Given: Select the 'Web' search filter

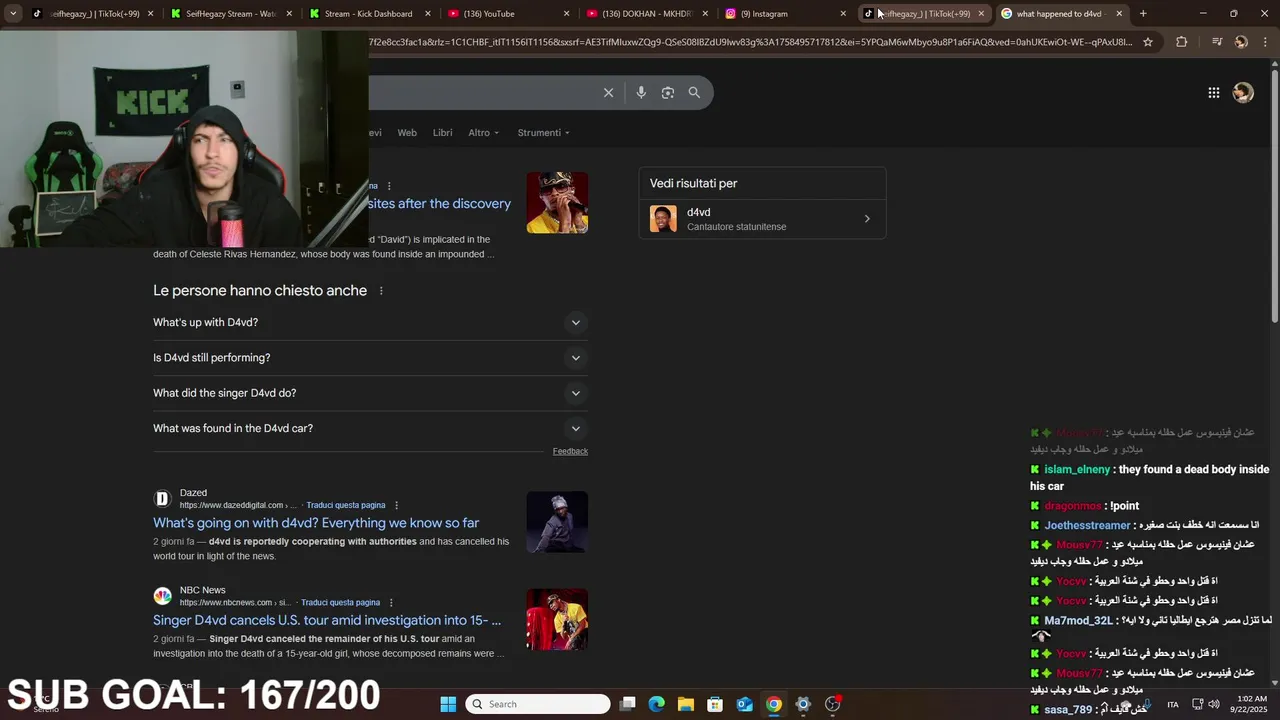Looking at the screenshot, I should 407,133.
